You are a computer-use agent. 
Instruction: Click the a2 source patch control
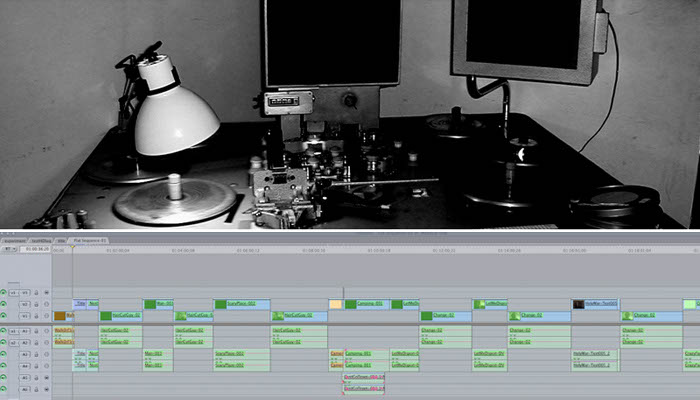coord(13,343)
